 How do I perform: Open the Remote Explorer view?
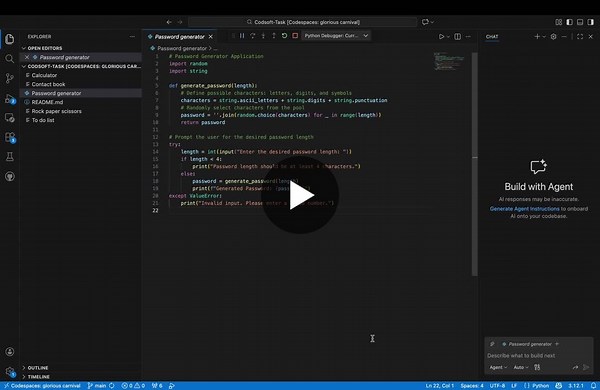click(10, 118)
